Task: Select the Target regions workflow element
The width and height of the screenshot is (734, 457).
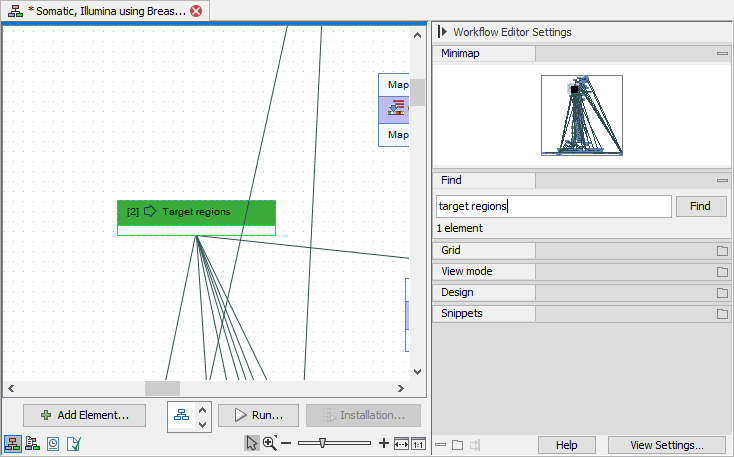Action: [x=196, y=212]
